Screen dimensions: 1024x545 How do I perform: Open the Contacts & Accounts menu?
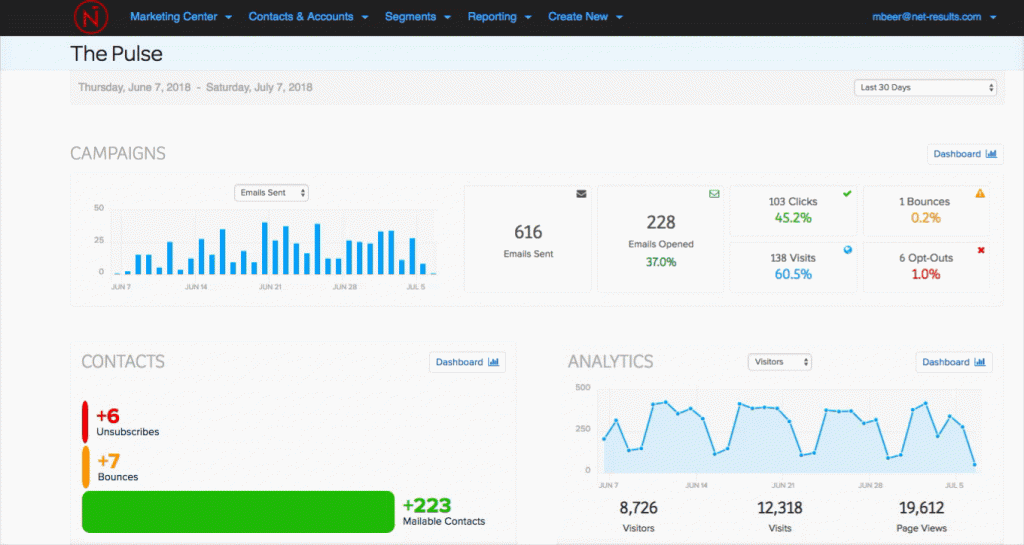[x=308, y=17]
